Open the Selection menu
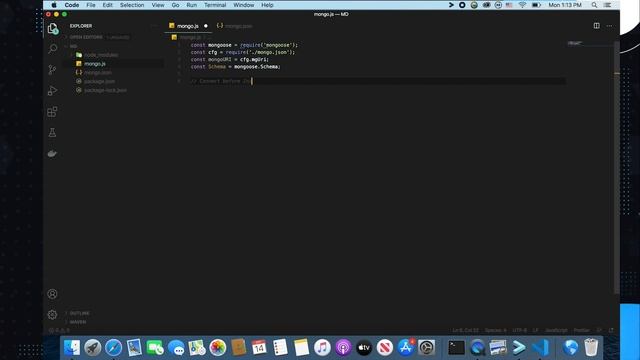Screen dimensions: 640x360 tap(132, 5)
